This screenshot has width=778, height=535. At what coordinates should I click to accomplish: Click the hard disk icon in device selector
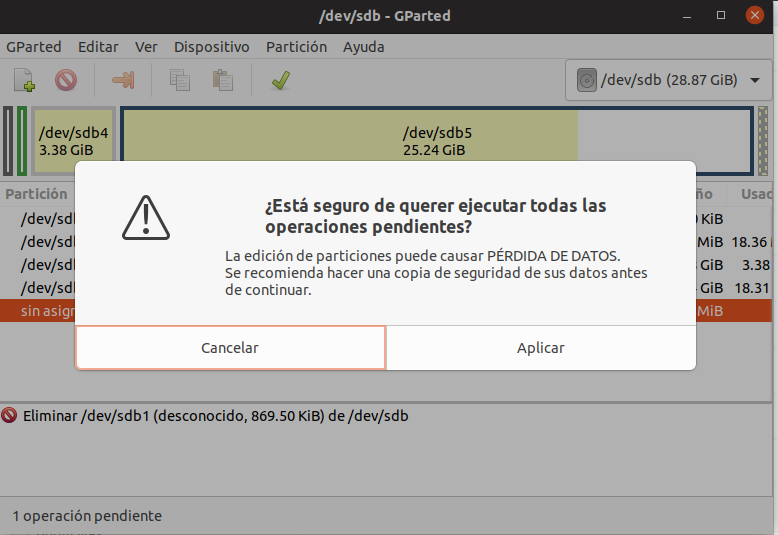[x=586, y=80]
